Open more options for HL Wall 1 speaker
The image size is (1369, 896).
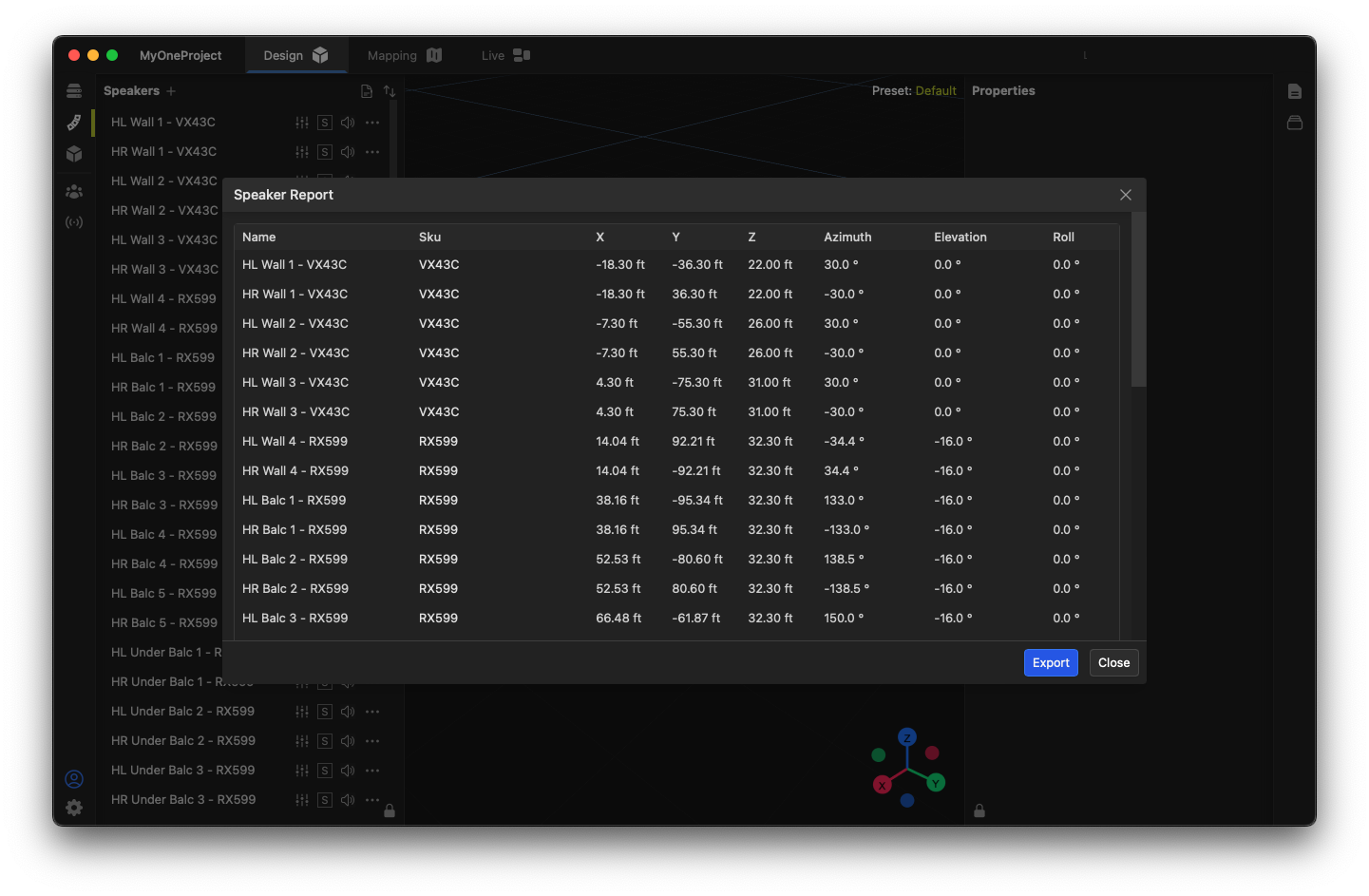coord(372,123)
